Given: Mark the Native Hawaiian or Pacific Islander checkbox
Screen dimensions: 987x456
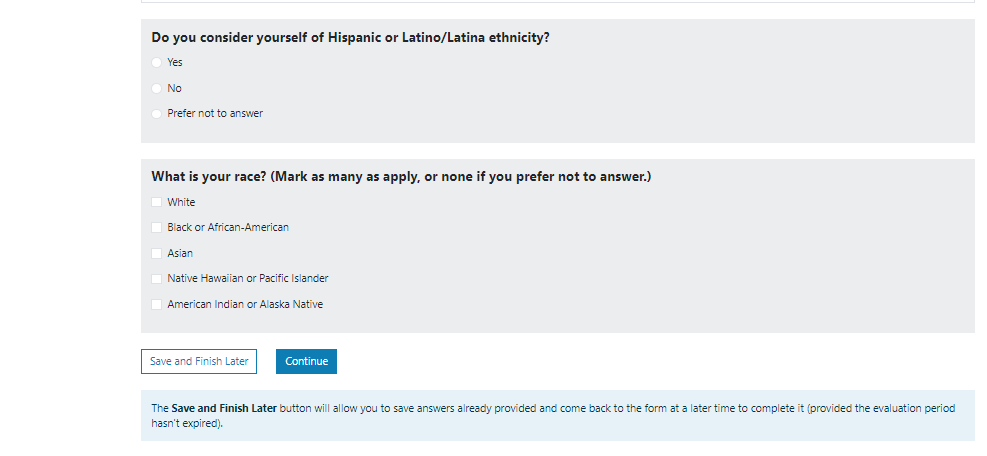Looking at the screenshot, I should pyautogui.click(x=156, y=279).
